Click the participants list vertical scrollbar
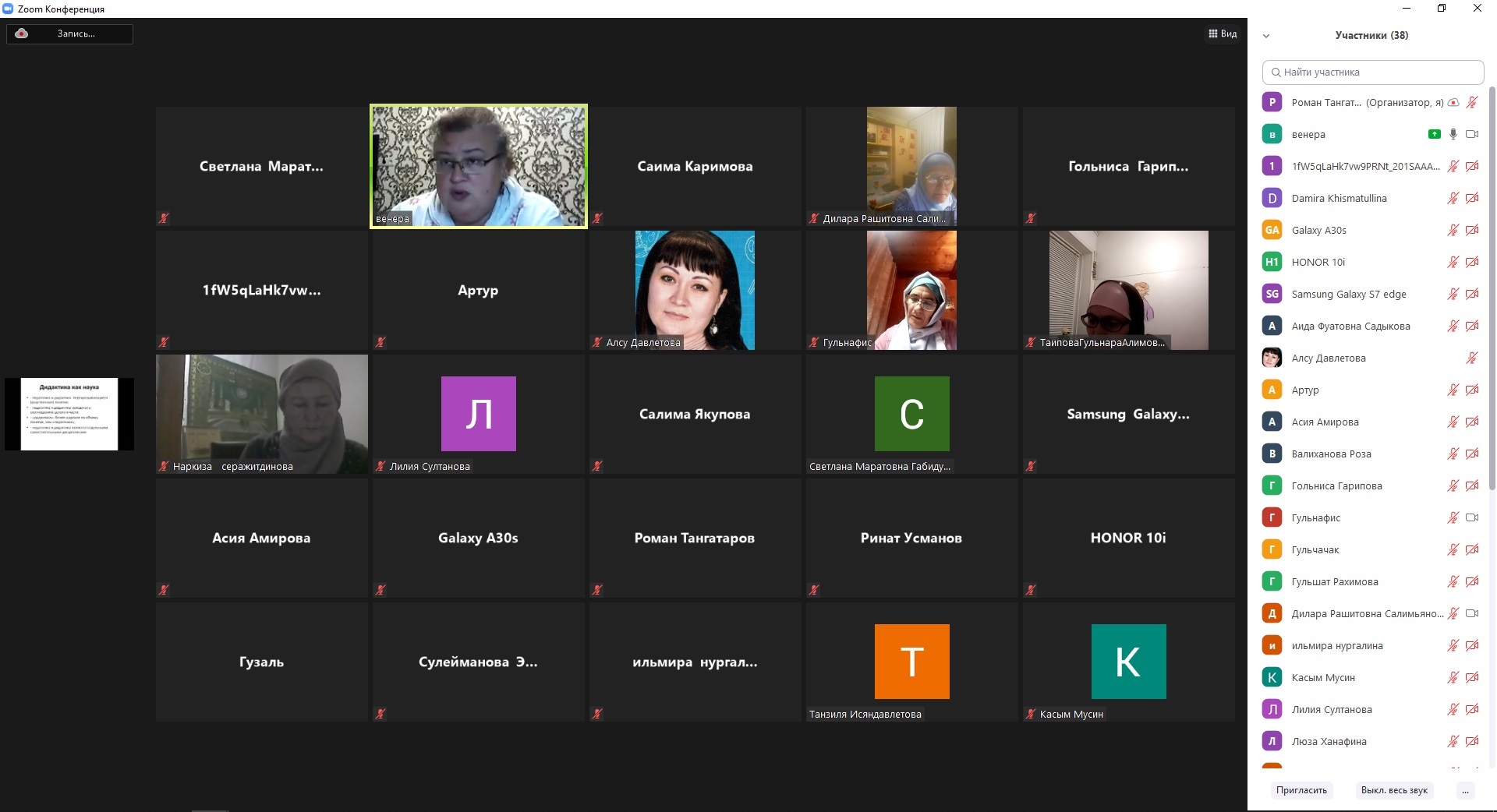Image resolution: width=1497 pixels, height=812 pixels. (x=1492, y=288)
